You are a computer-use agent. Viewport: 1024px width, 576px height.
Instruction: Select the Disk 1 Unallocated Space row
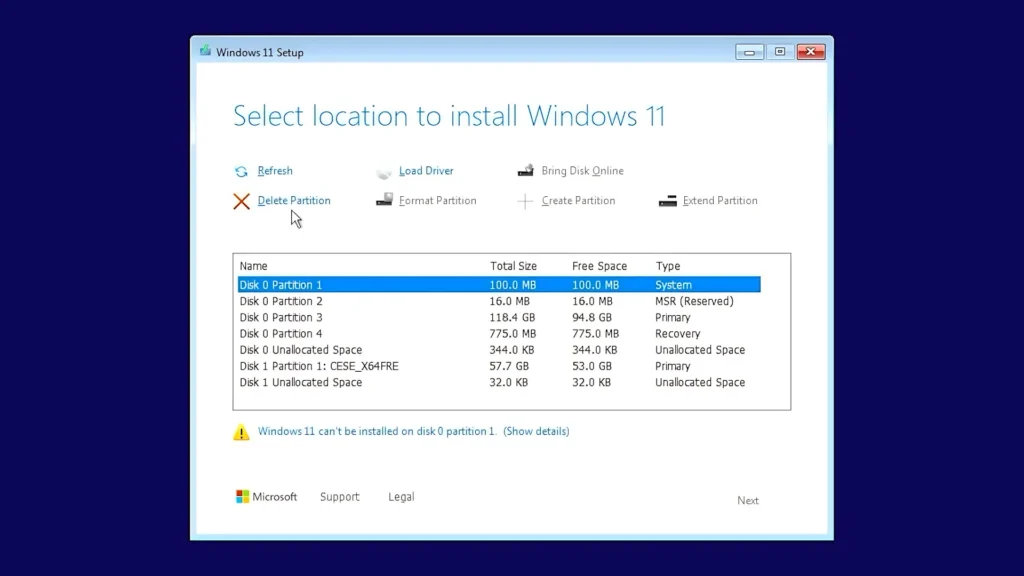pos(499,383)
